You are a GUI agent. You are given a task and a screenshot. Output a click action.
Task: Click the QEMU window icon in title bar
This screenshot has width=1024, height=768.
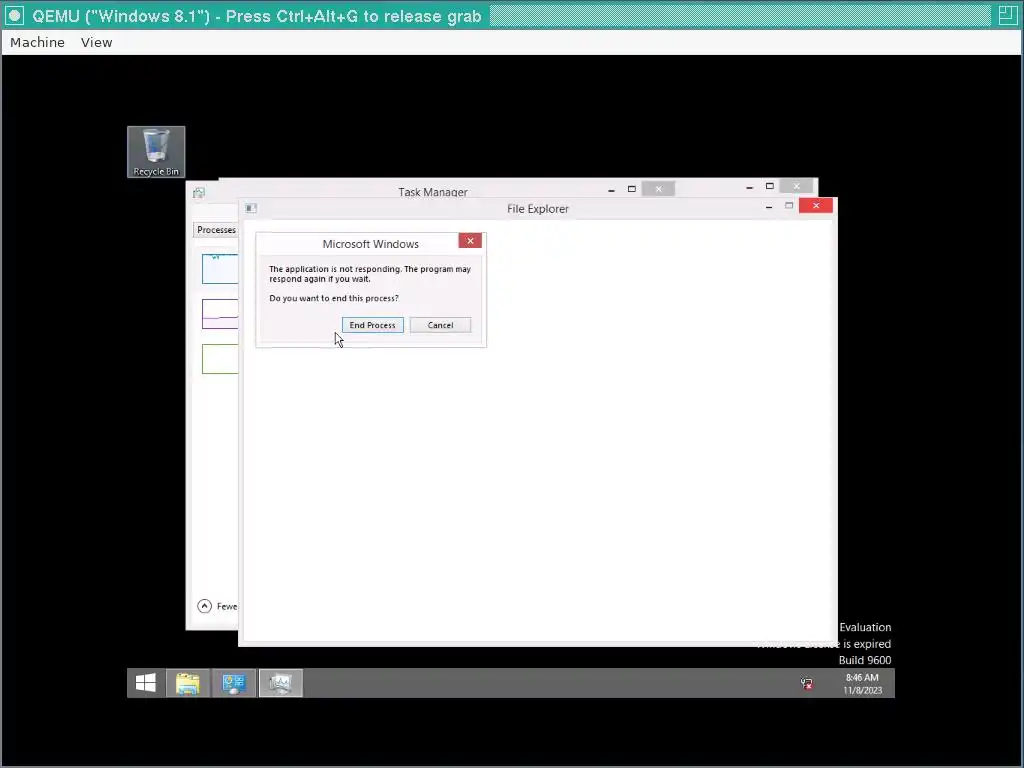14,15
